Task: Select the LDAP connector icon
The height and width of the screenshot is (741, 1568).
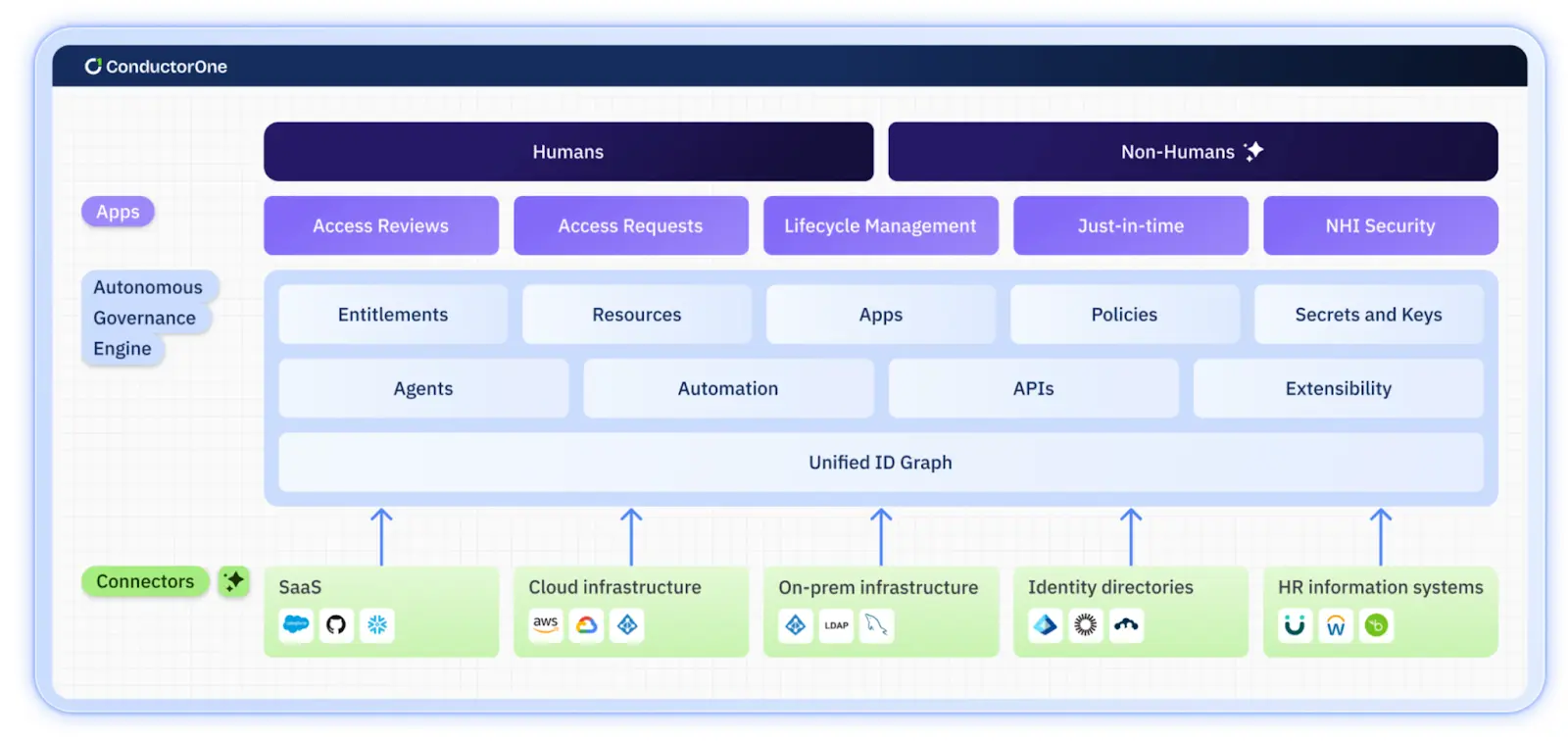Action: point(836,624)
